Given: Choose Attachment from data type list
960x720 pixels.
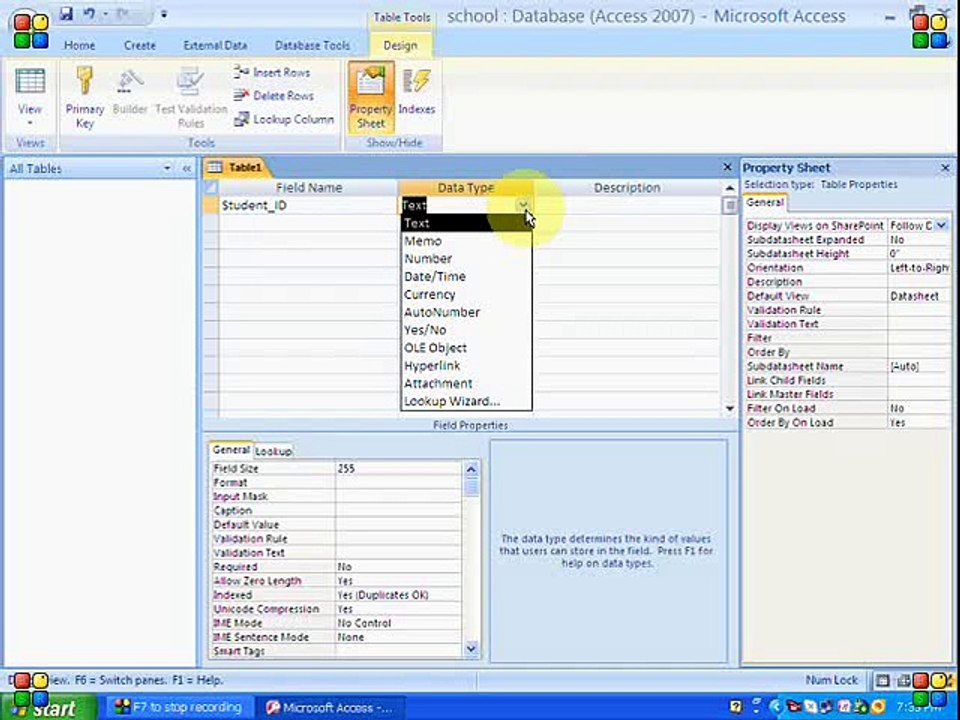Looking at the screenshot, I should click(466, 383).
